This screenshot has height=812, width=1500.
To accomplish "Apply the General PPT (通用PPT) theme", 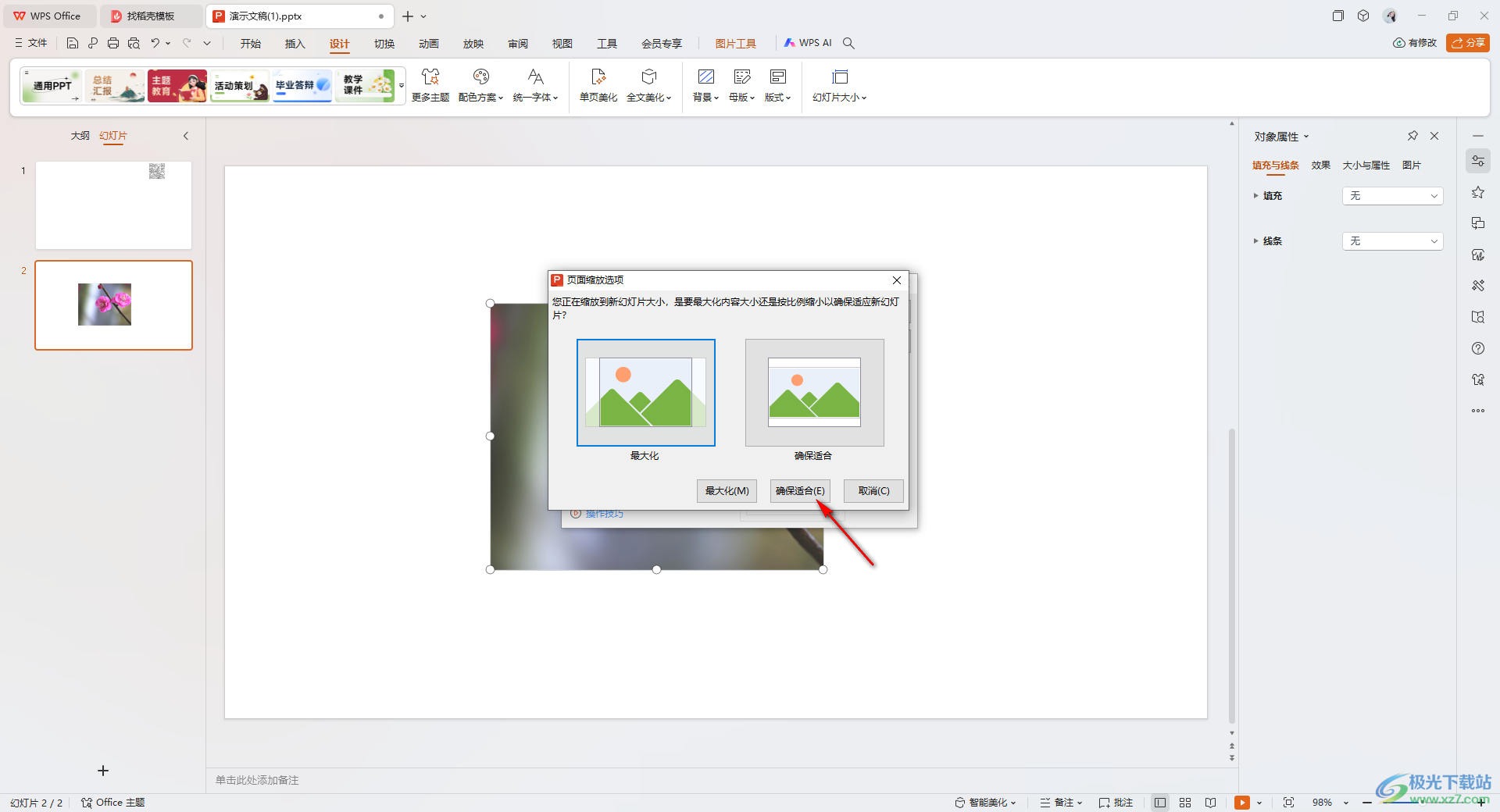I will (x=52, y=86).
